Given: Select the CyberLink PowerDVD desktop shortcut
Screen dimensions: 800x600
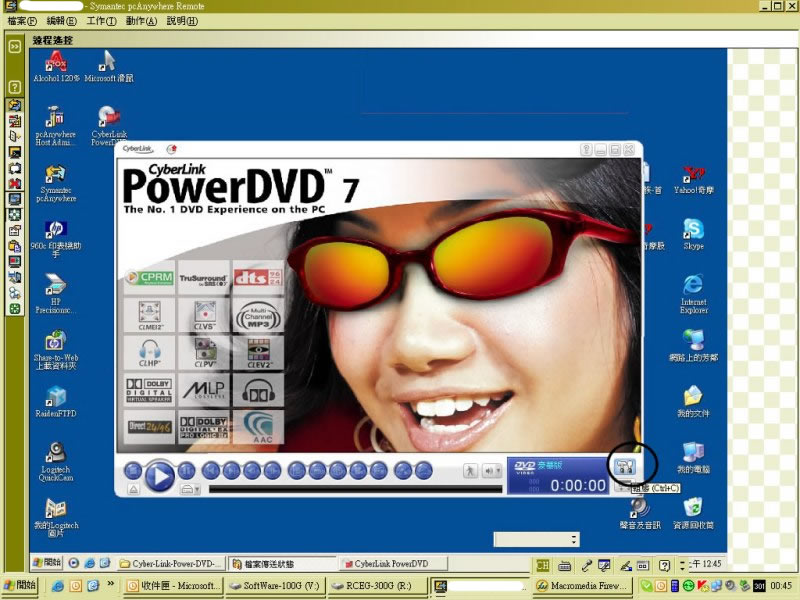Looking at the screenshot, I should (x=109, y=126).
